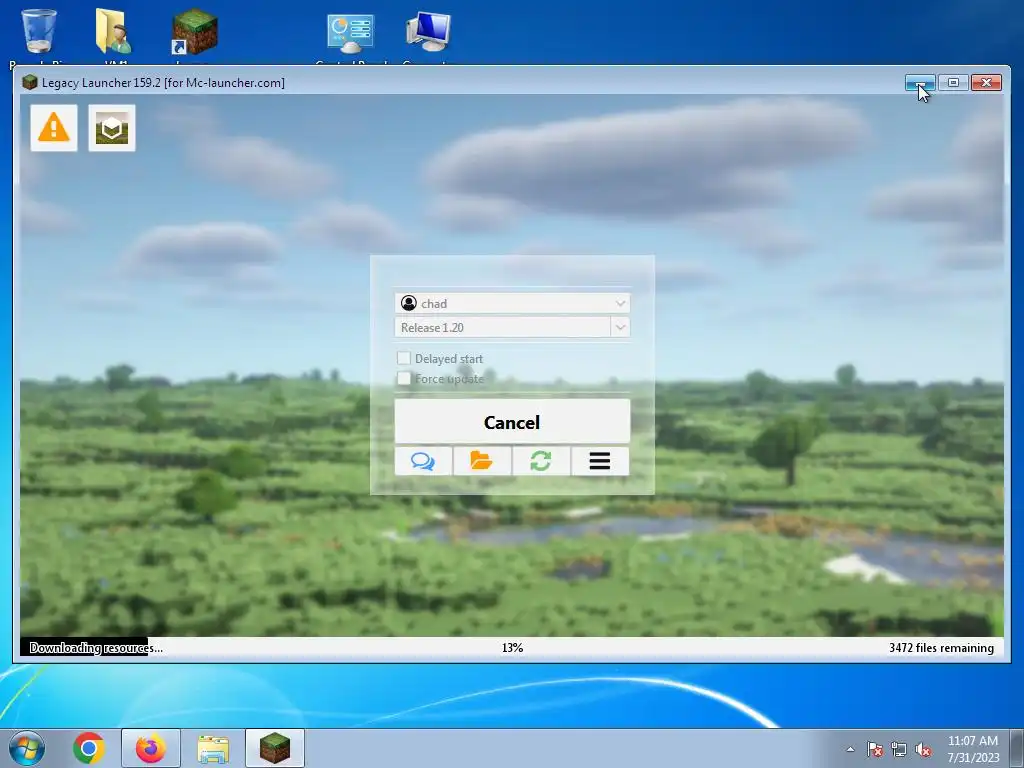This screenshot has width=1024, height=768.
Task: Select the Minecraft launcher taskbar button
Action: coord(275,748)
